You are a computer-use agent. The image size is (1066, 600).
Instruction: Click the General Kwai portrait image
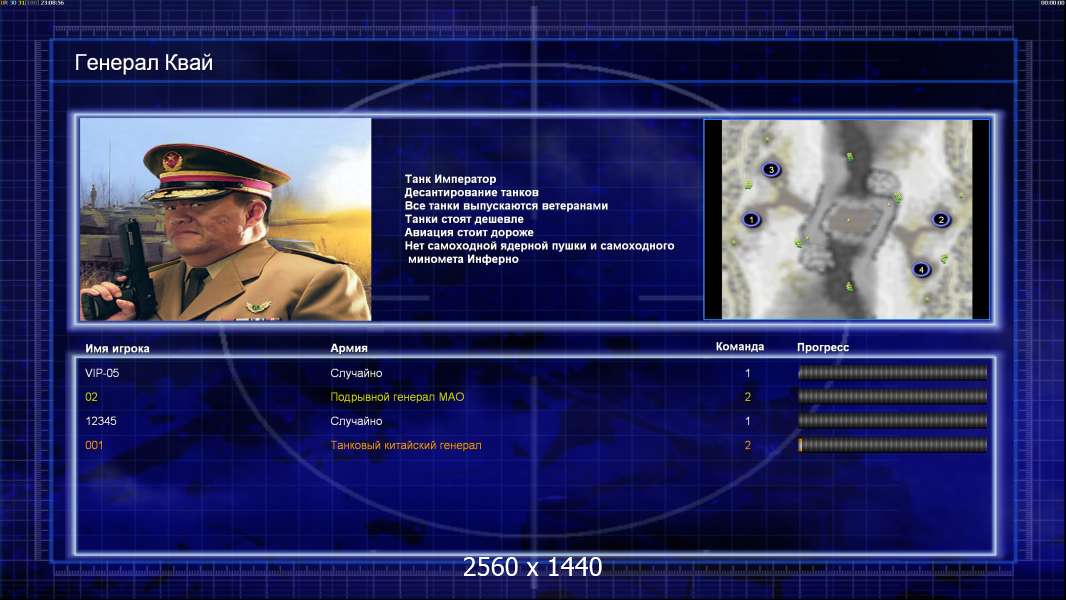(x=226, y=219)
